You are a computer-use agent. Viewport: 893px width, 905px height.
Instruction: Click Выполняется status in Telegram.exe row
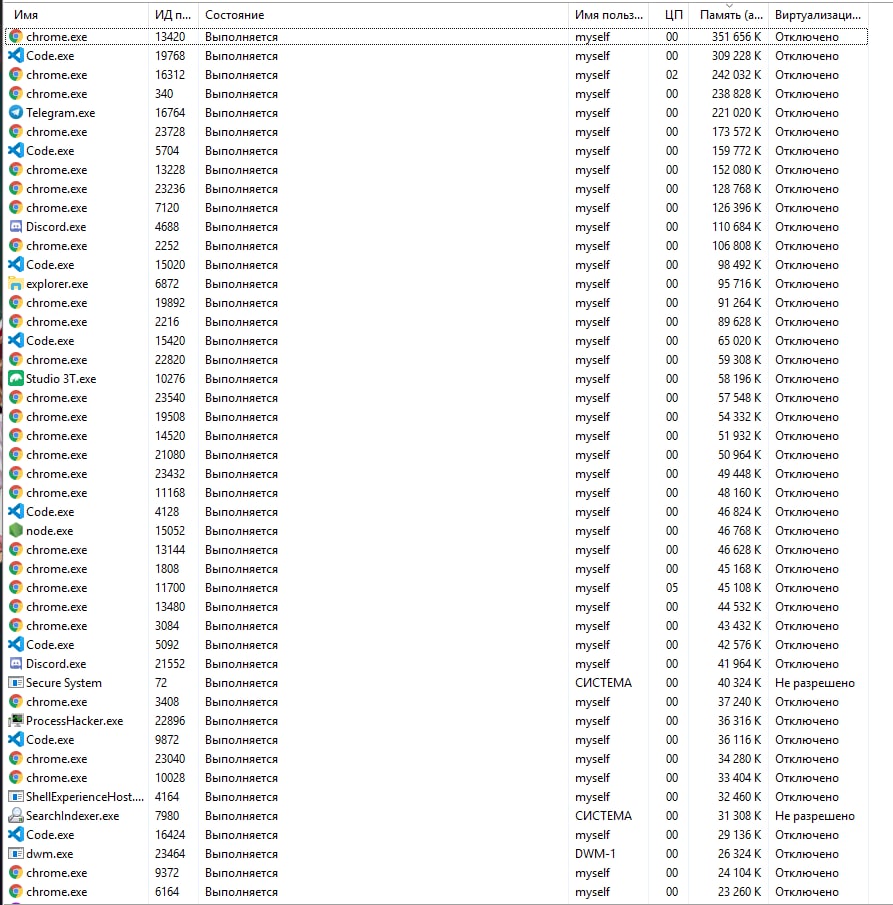(x=241, y=113)
